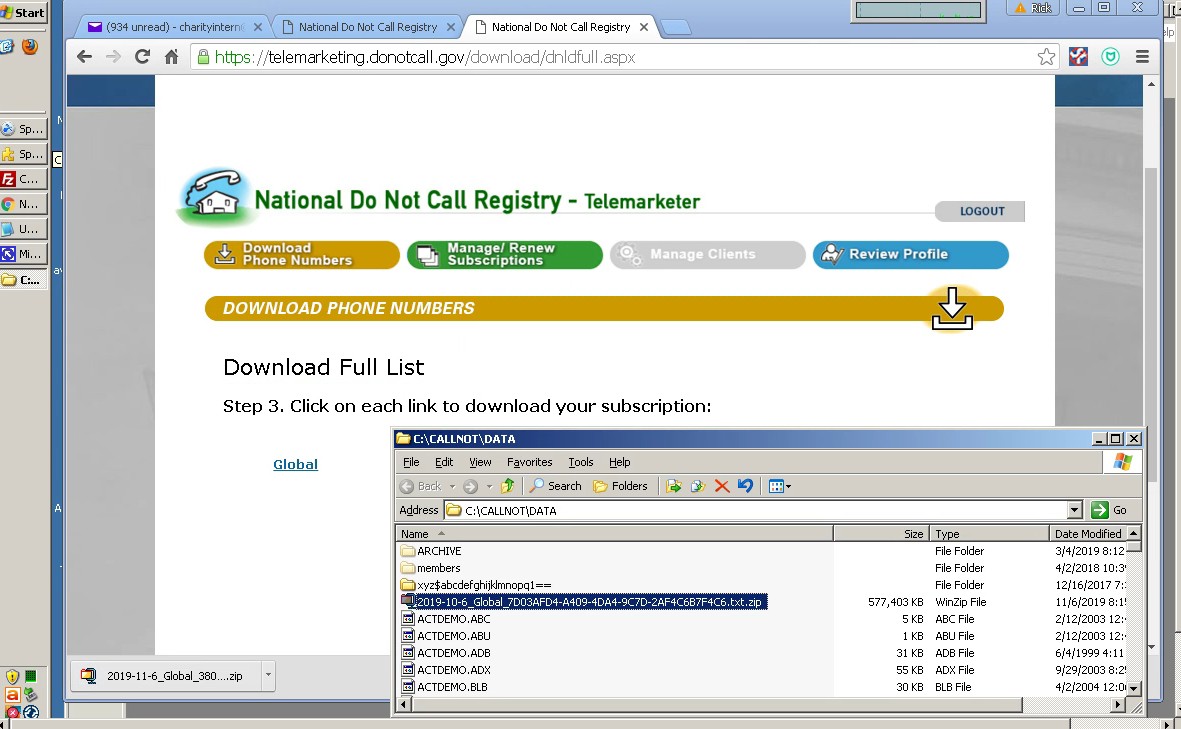Launch Firefox from the quick launch
Screen dimensions: 1181x729
click(x=29, y=47)
